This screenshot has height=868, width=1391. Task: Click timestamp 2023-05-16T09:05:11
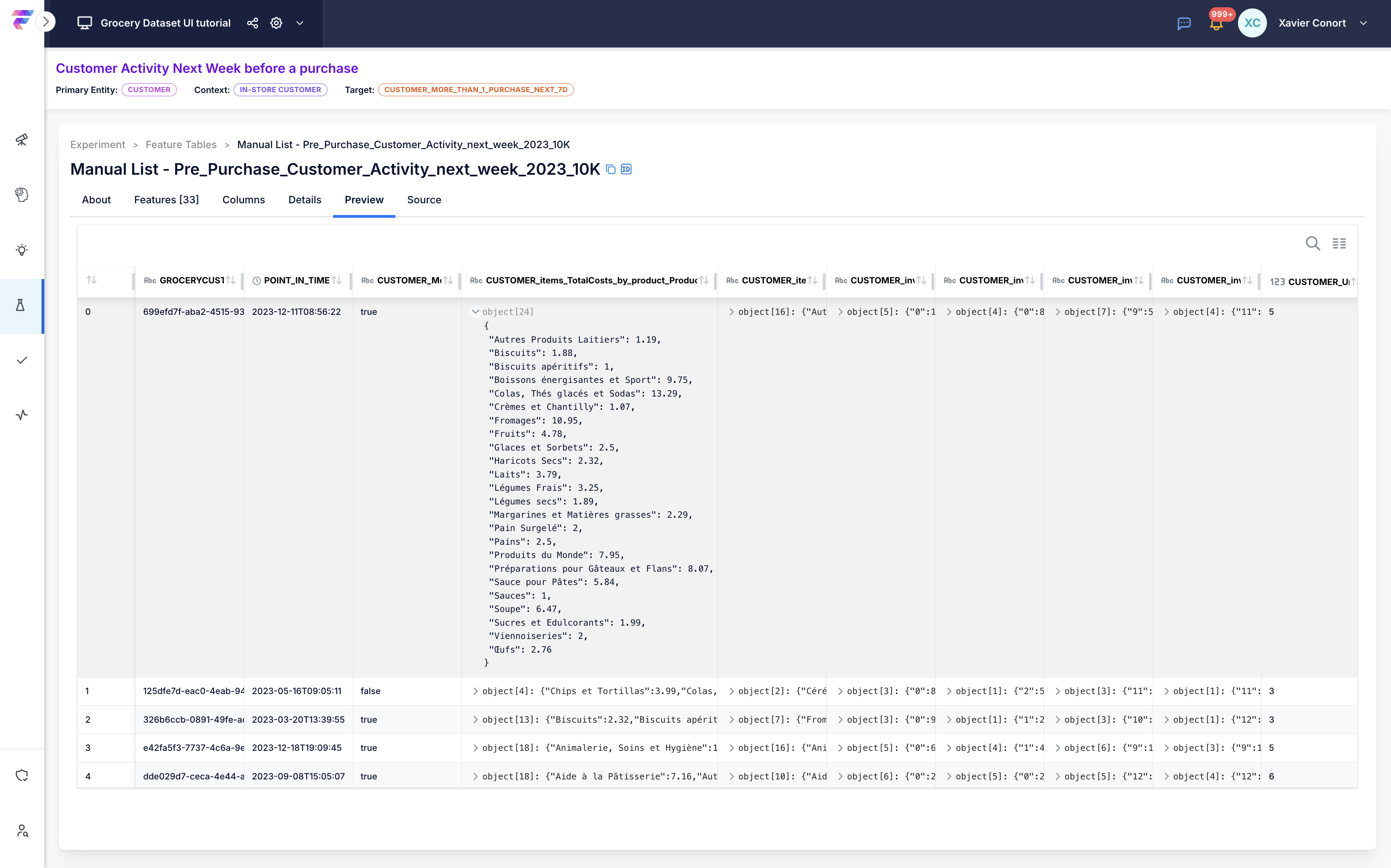click(x=296, y=691)
